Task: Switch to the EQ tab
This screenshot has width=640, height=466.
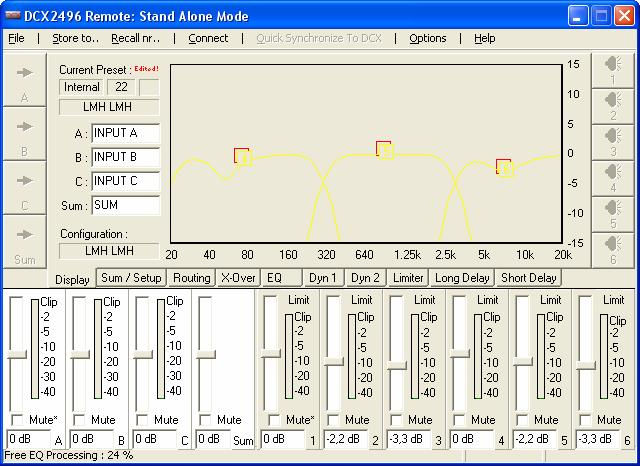Action: (282, 278)
